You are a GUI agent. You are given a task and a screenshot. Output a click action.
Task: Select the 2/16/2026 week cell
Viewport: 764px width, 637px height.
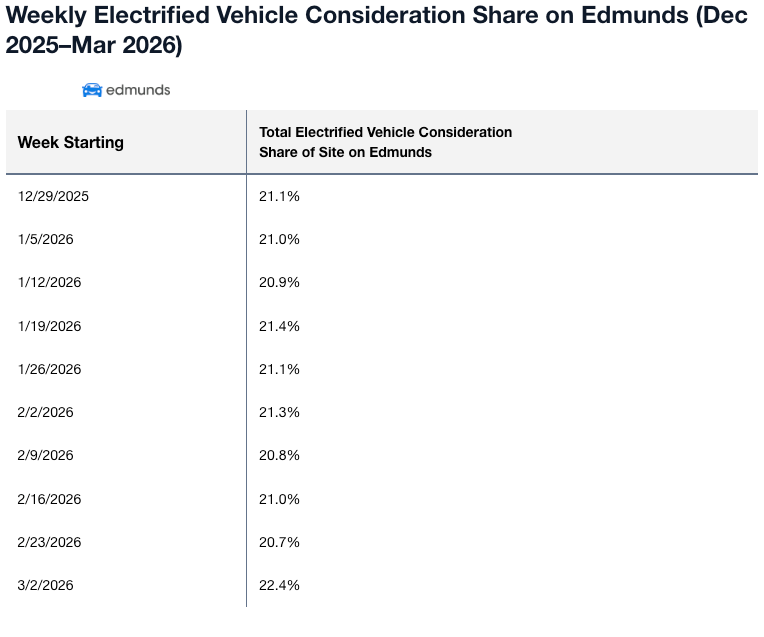point(50,499)
